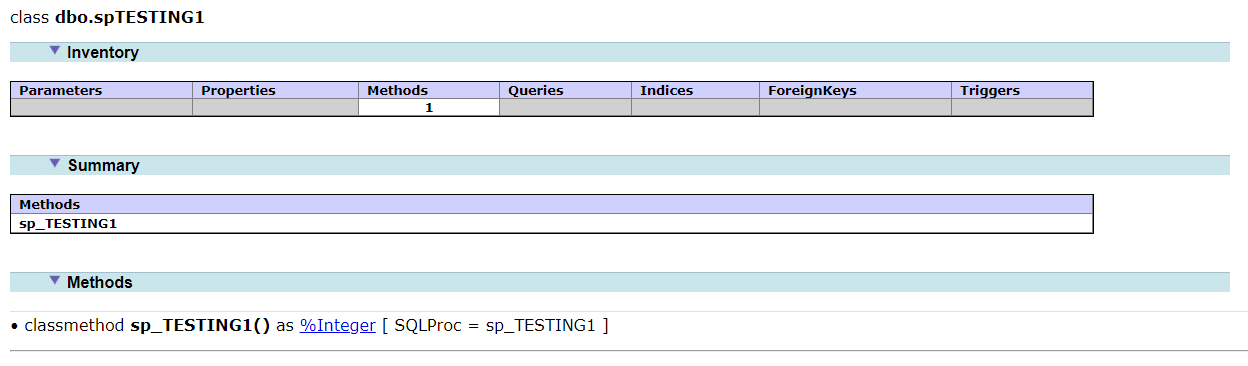
Task: Click the Methods section header bar
Action: pos(620,282)
